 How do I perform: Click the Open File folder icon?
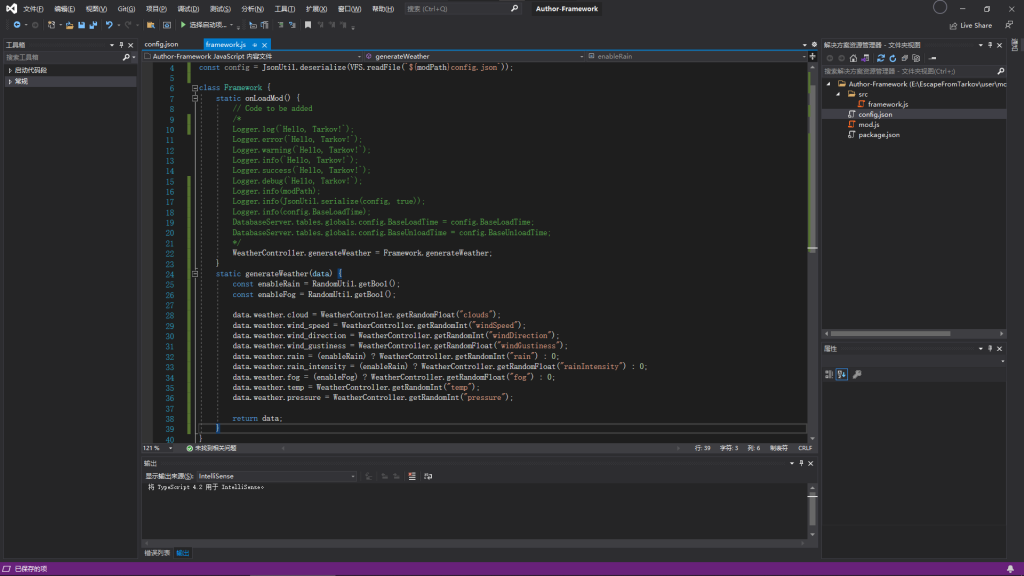[69, 25]
